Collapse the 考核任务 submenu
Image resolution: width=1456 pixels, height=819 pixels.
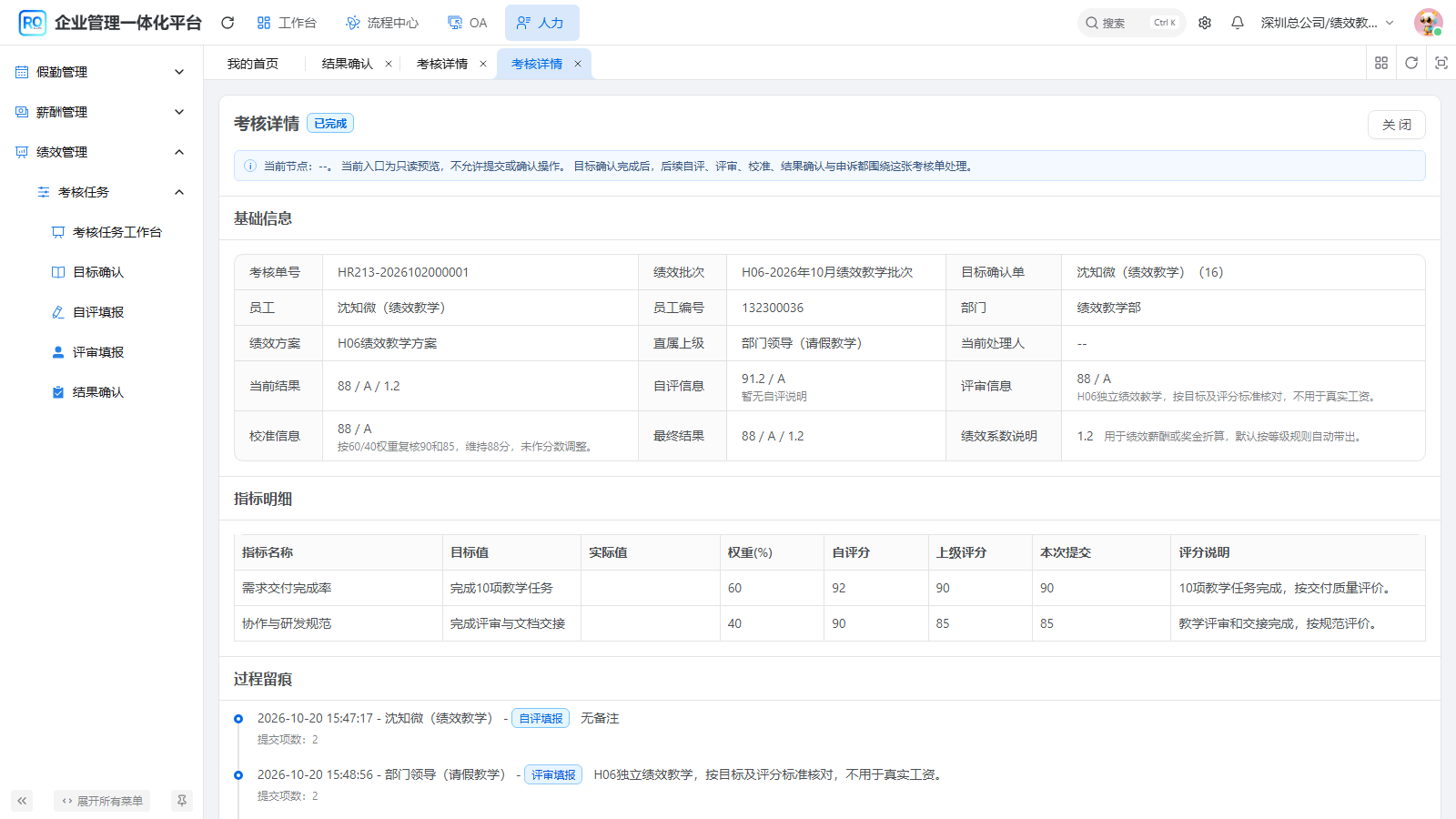click(x=101, y=192)
